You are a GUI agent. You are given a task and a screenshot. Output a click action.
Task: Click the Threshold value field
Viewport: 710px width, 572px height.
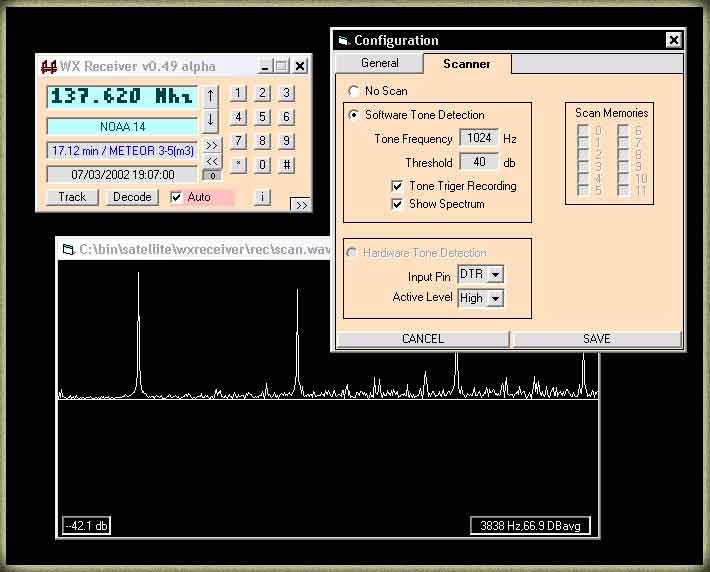tap(479, 162)
